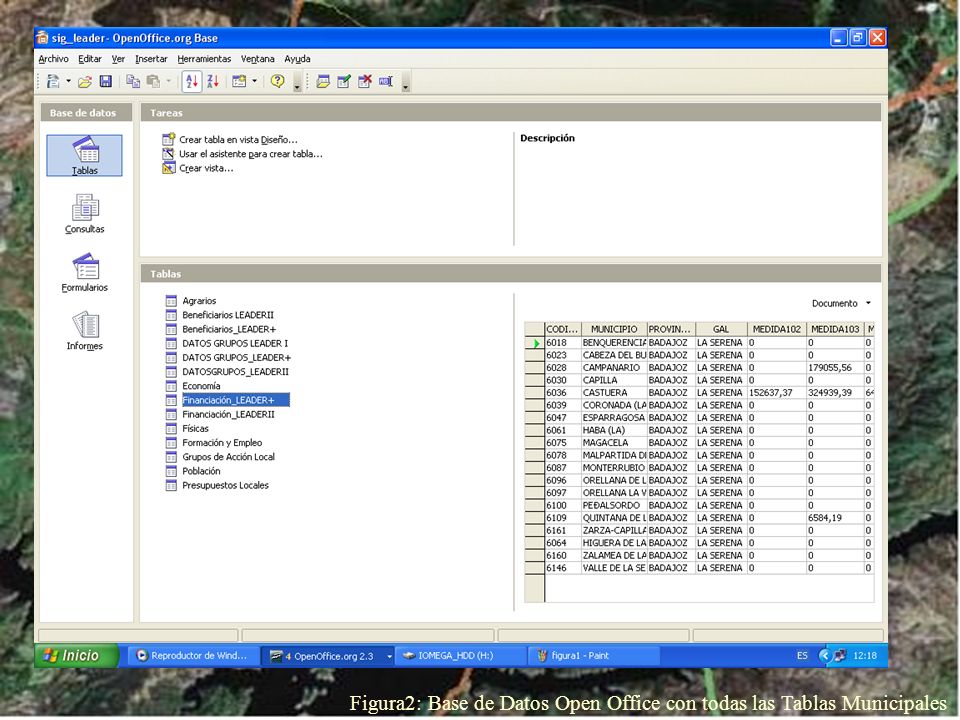960x720 pixels.
Task: Click the Paste toolbar icon
Action: [154, 81]
